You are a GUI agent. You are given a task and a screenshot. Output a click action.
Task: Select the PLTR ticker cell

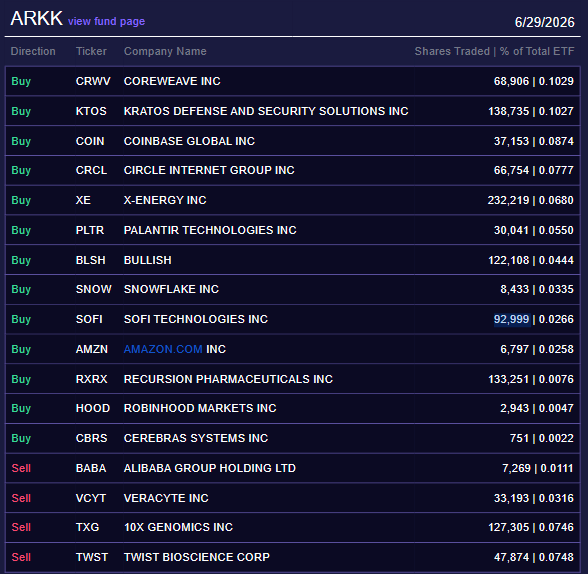[90, 230]
